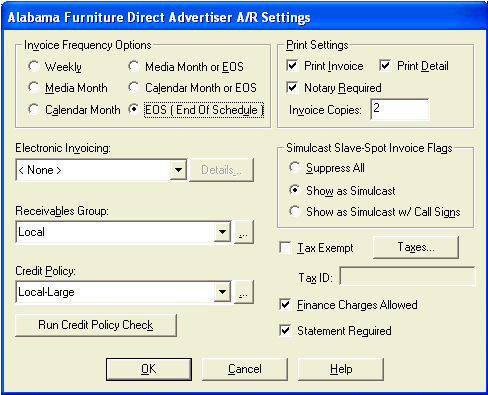Uncheck the Statement Required checkbox
This screenshot has height=395, width=488.
click(285, 331)
